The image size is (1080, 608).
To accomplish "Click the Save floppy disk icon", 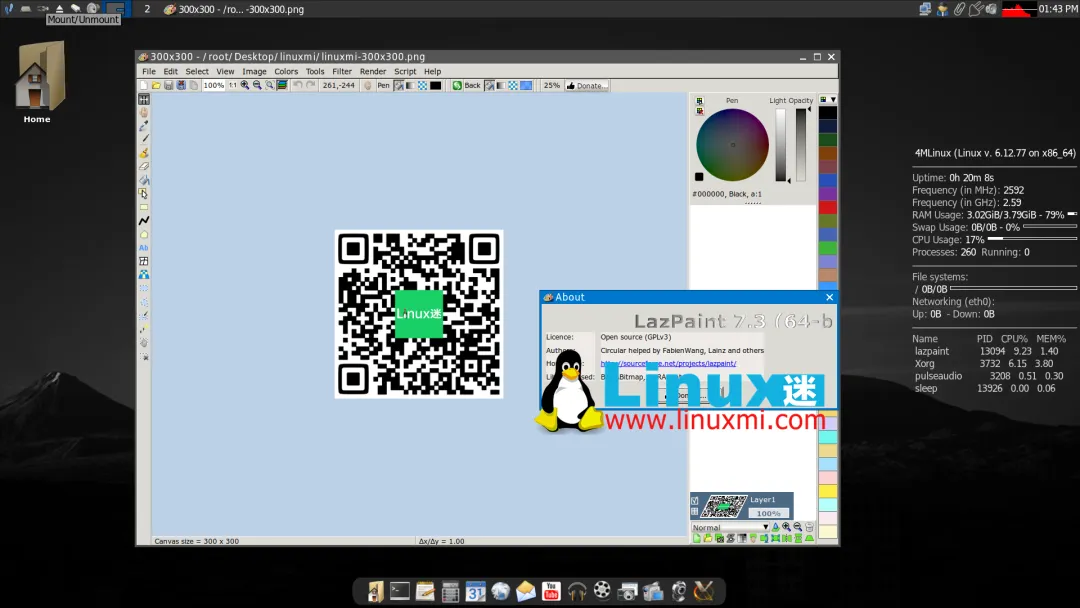I will pos(169,85).
